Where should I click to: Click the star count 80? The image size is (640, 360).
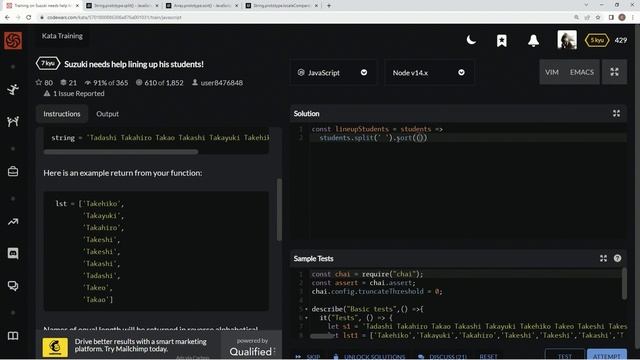point(44,82)
